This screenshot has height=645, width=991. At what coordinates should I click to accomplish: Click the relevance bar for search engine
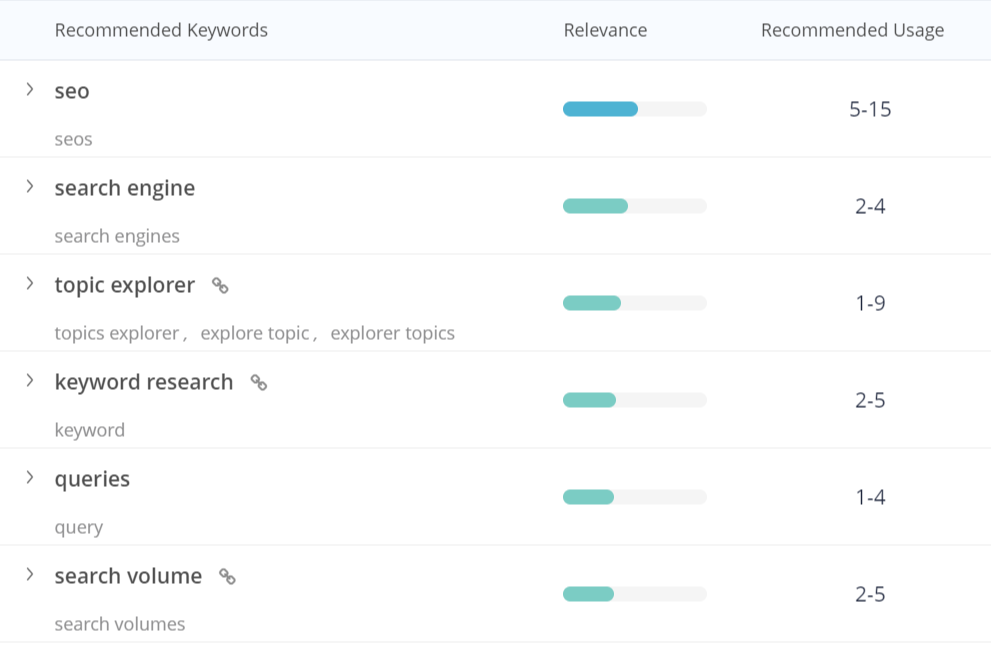click(596, 206)
